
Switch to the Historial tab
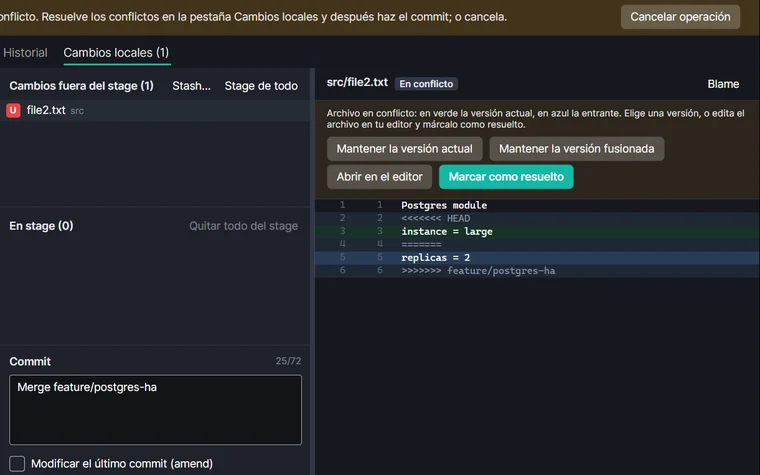pyautogui.click(x=25, y=52)
